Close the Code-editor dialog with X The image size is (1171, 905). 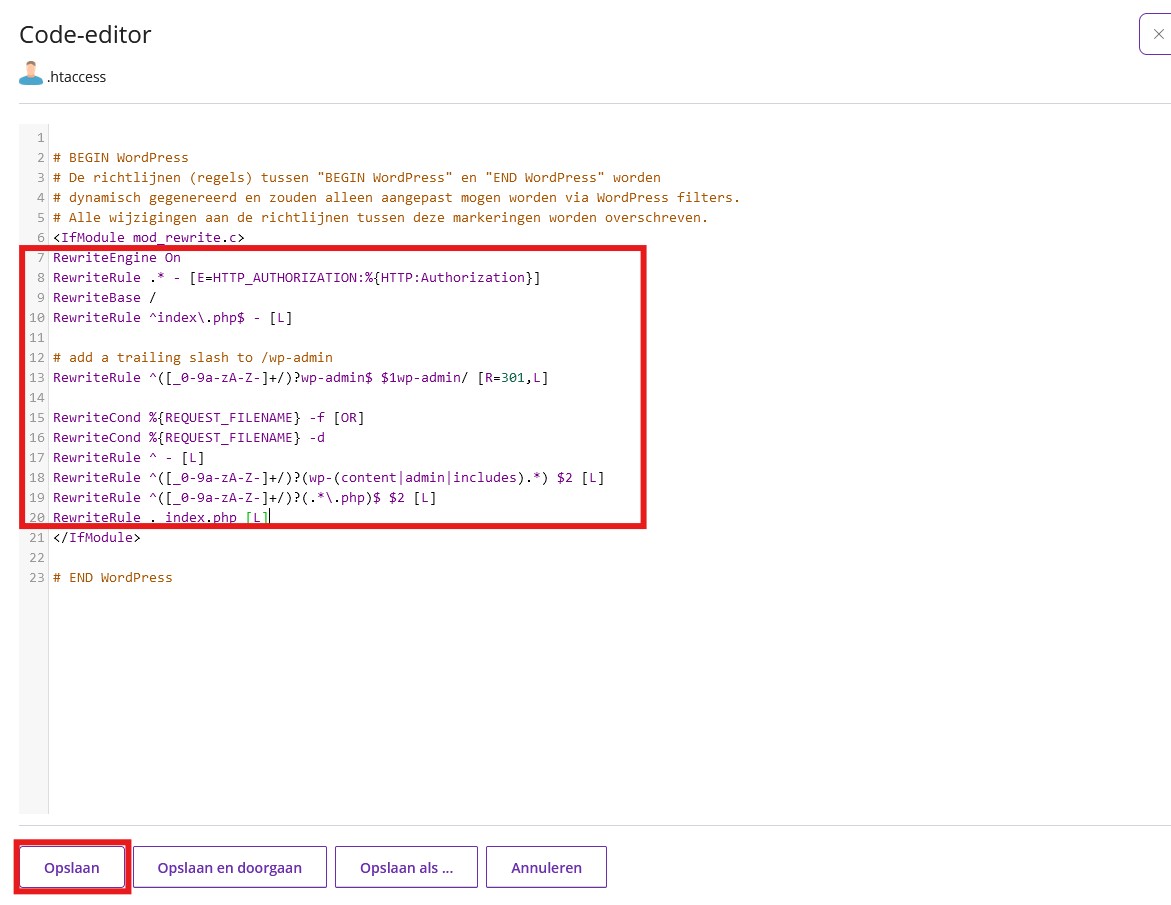pyautogui.click(x=1157, y=34)
